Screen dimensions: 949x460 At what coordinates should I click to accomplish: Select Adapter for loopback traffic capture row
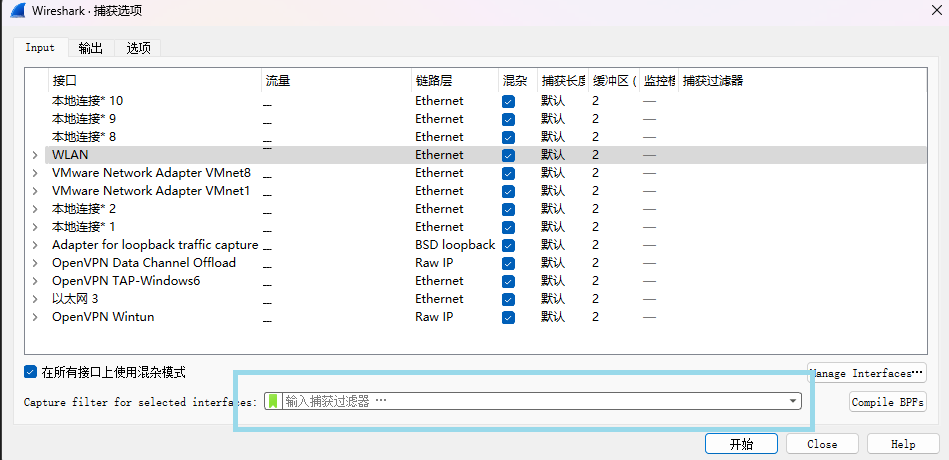(x=155, y=245)
